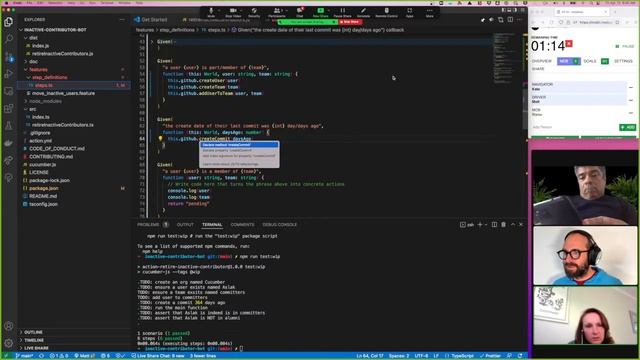This screenshot has width=640, height=360.
Task: Open the Mob tab in the mob timer
Action: pos(569,61)
